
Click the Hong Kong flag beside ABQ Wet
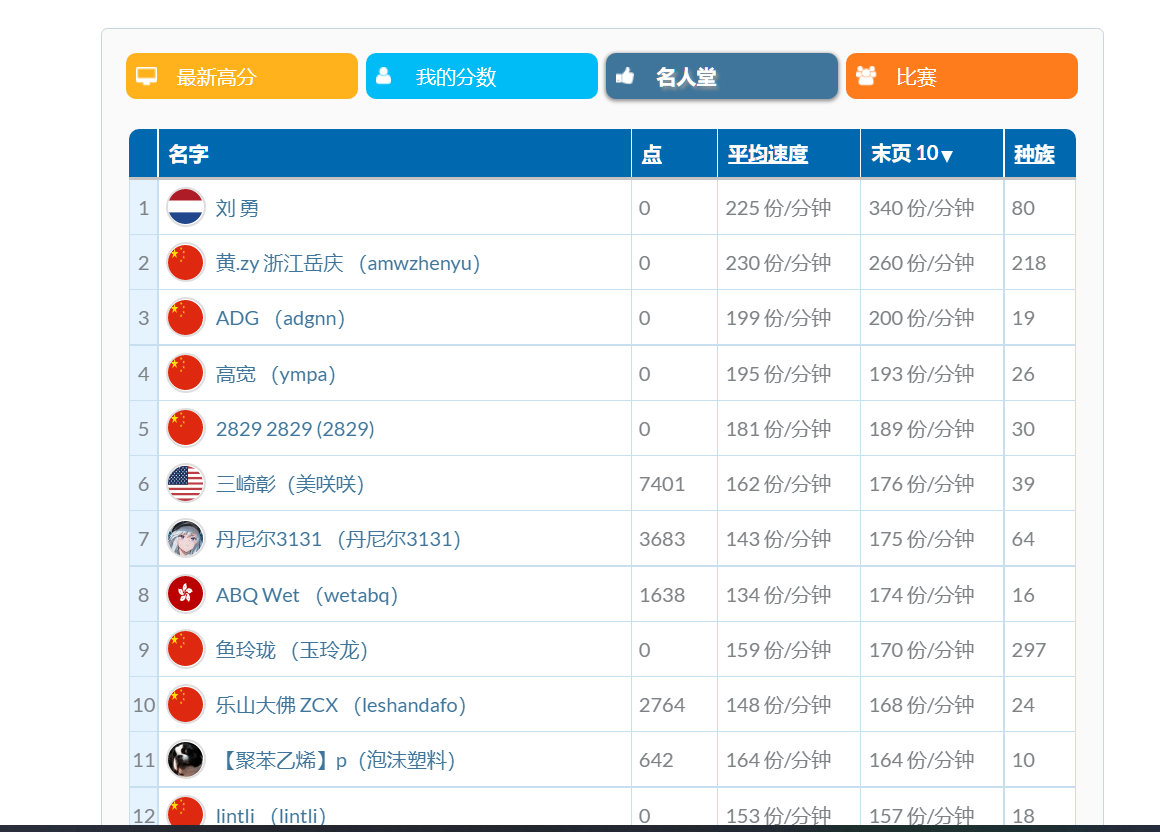pos(185,594)
